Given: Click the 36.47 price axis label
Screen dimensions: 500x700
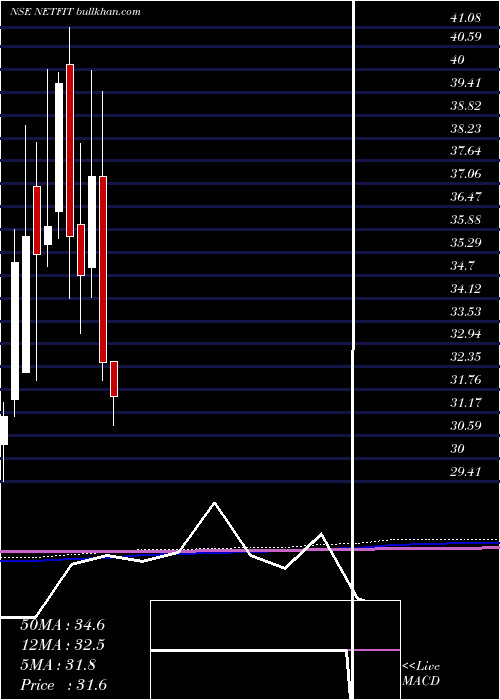Looking at the screenshot, I should [x=465, y=196].
